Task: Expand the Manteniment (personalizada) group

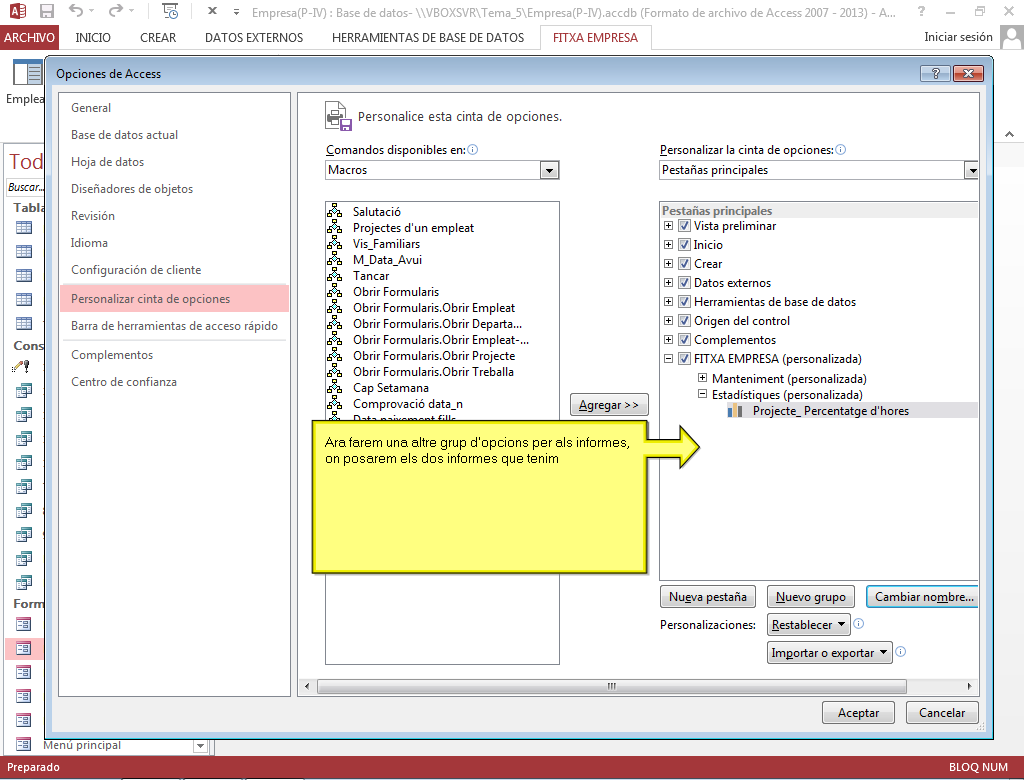Action: coord(702,378)
